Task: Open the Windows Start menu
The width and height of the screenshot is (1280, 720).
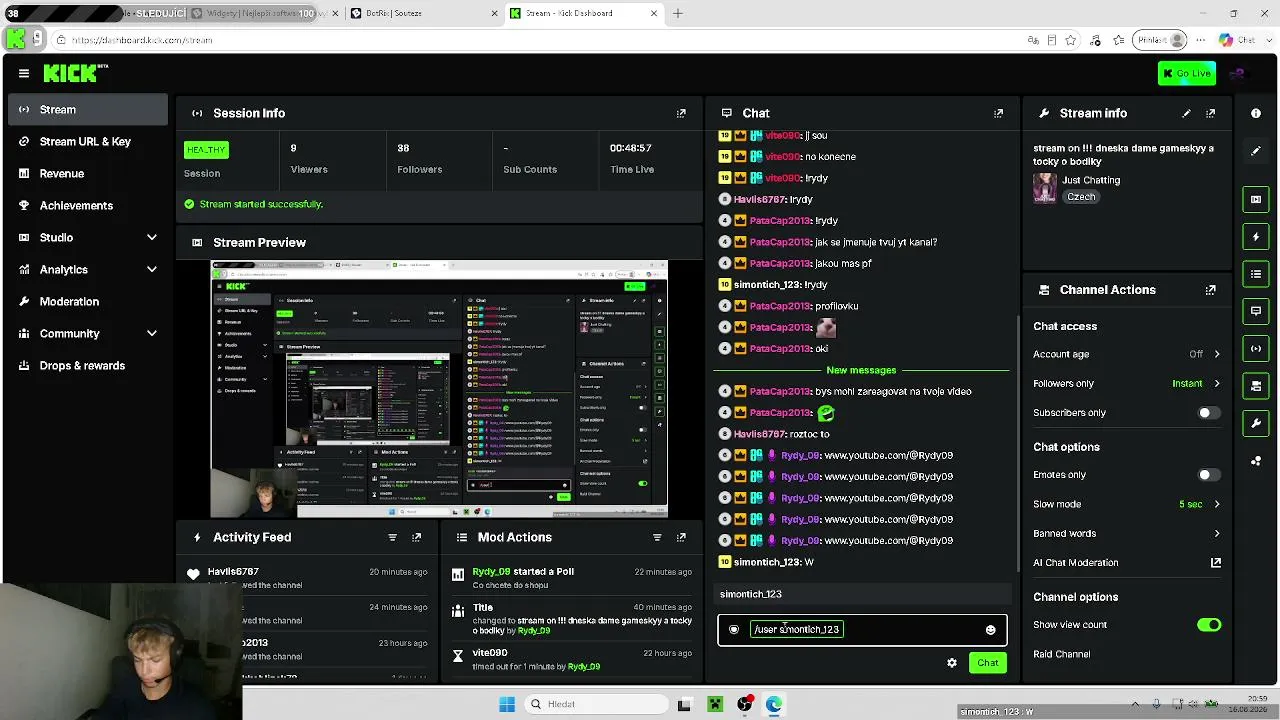Action: 507,704
